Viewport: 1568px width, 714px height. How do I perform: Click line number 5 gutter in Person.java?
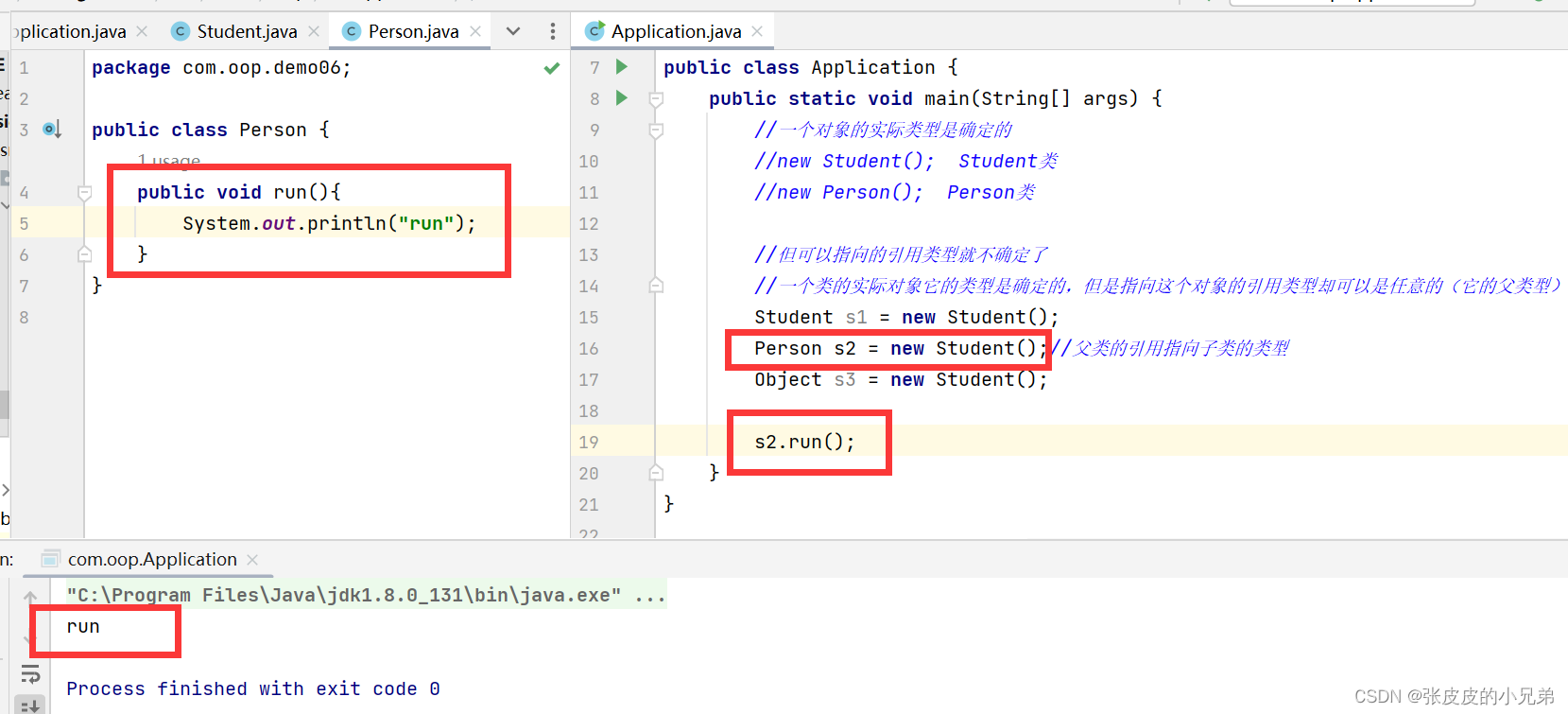[24, 223]
